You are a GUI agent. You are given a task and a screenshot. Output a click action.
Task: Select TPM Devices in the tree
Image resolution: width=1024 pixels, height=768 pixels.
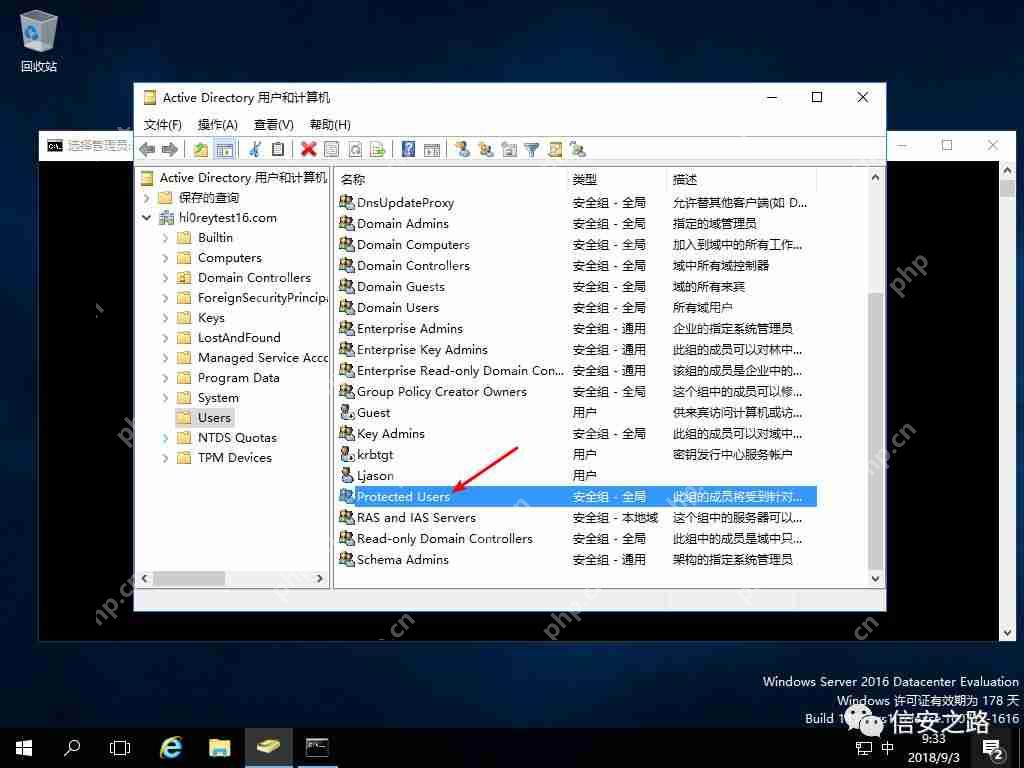pyautogui.click(x=225, y=458)
